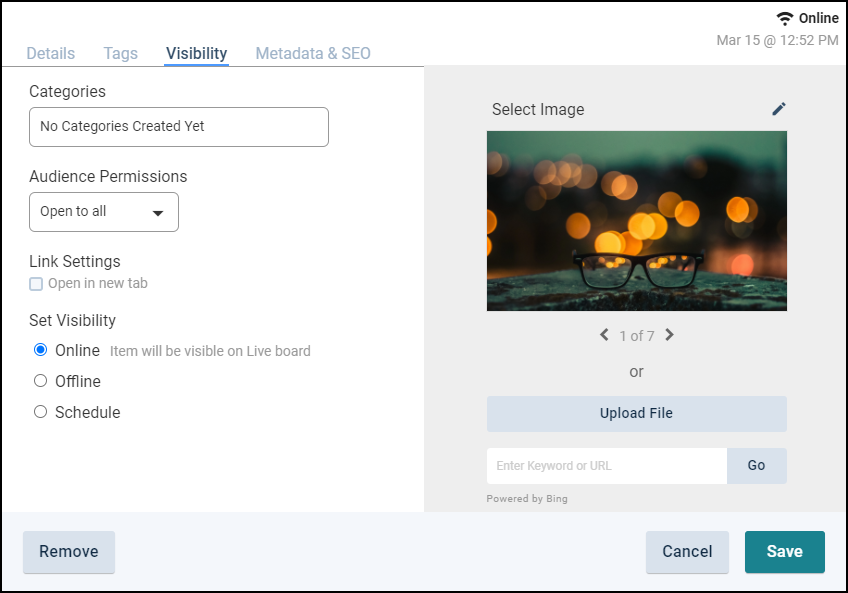Open the Audience Permissions dropdown

[104, 212]
